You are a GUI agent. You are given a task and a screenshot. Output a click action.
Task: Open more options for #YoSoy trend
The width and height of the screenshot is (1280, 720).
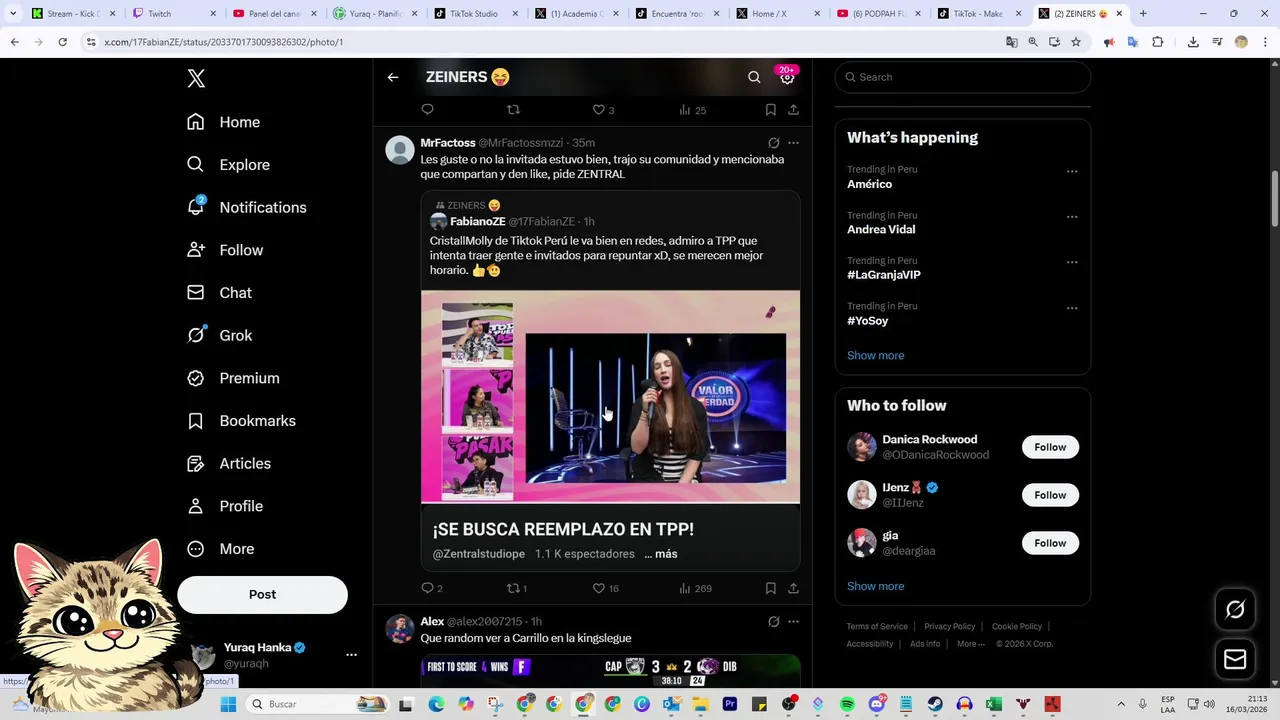tap(1072, 308)
